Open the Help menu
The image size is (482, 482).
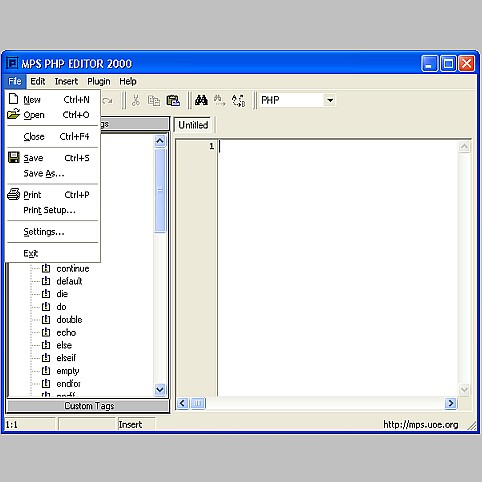pos(128,81)
